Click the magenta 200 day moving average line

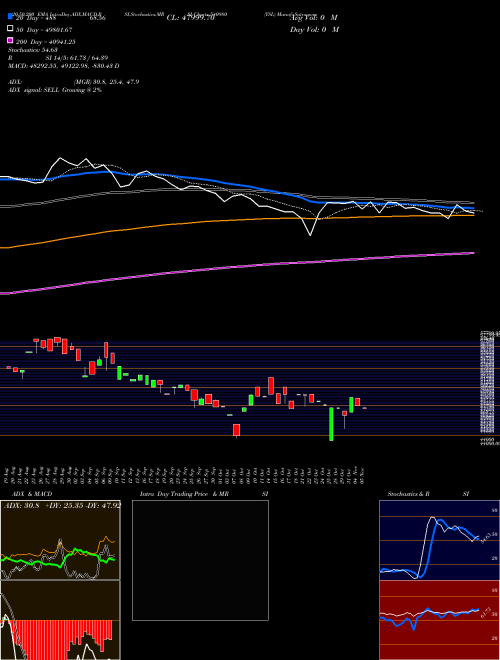[x=237, y=266]
